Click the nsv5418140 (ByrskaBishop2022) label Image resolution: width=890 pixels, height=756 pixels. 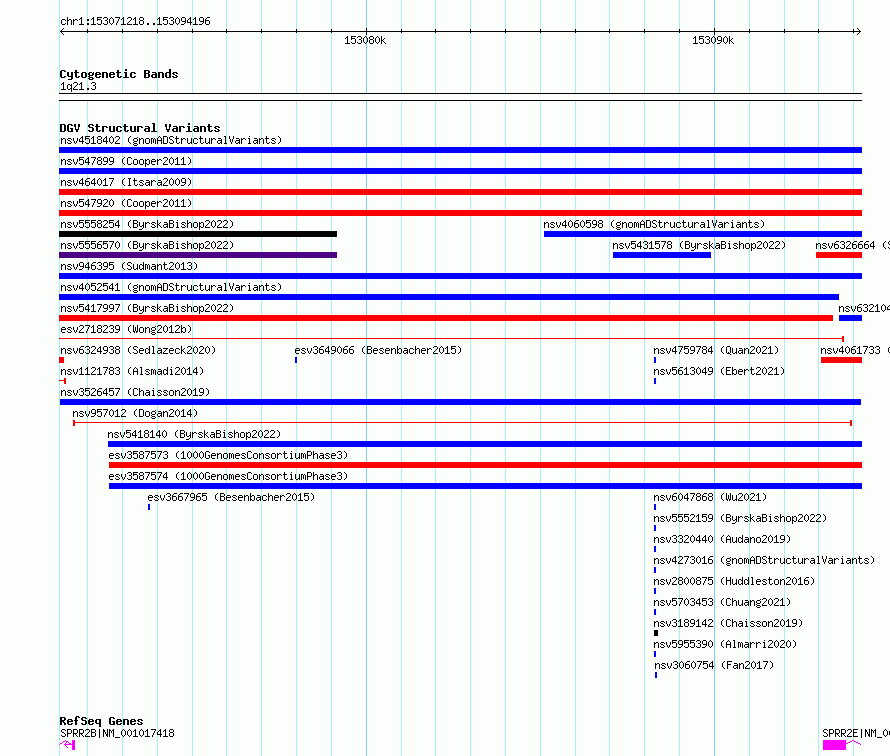[x=194, y=434]
